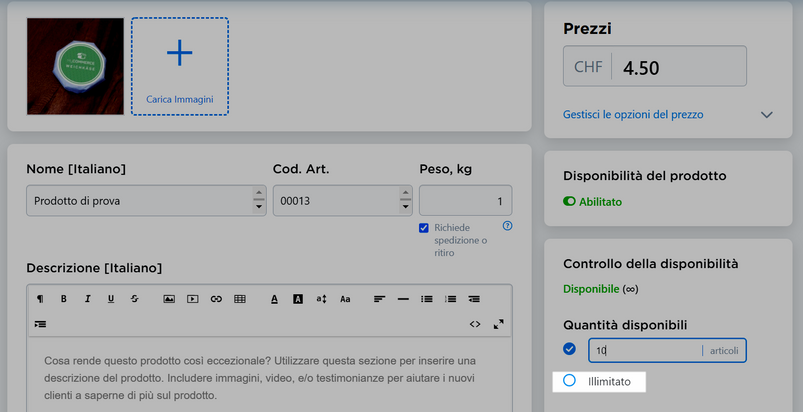Apply italic formatting in editor toolbar
Image resolution: width=803 pixels, height=412 pixels.
pyautogui.click(x=87, y=299)
